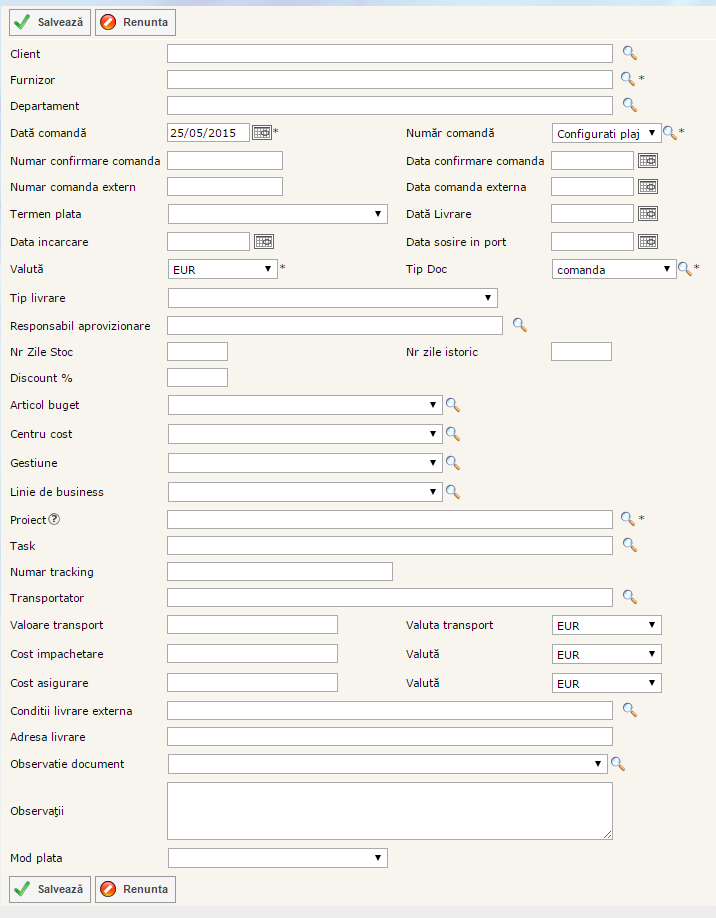Viewport: 716px width, 918px height.
Task: Click lookup icon next to Centru cost
Action: [452, 434]
